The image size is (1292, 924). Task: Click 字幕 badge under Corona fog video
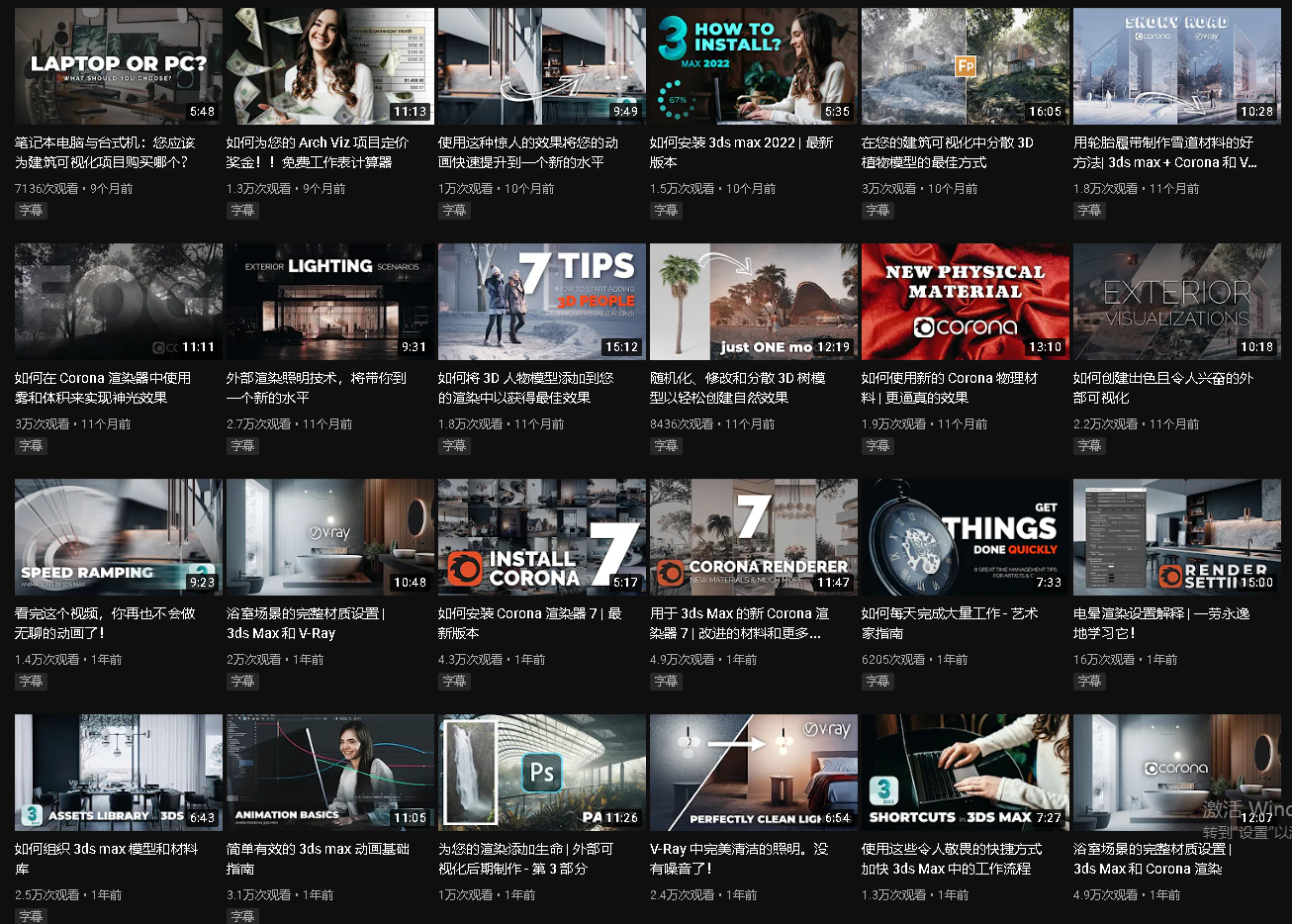(x=31, y=446)
